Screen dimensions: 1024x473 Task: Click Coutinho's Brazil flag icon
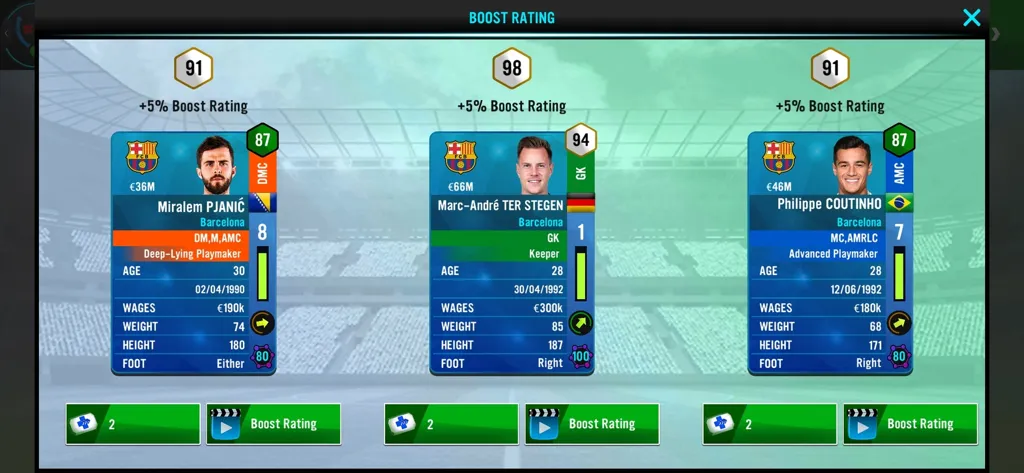[x=899, y=203]
